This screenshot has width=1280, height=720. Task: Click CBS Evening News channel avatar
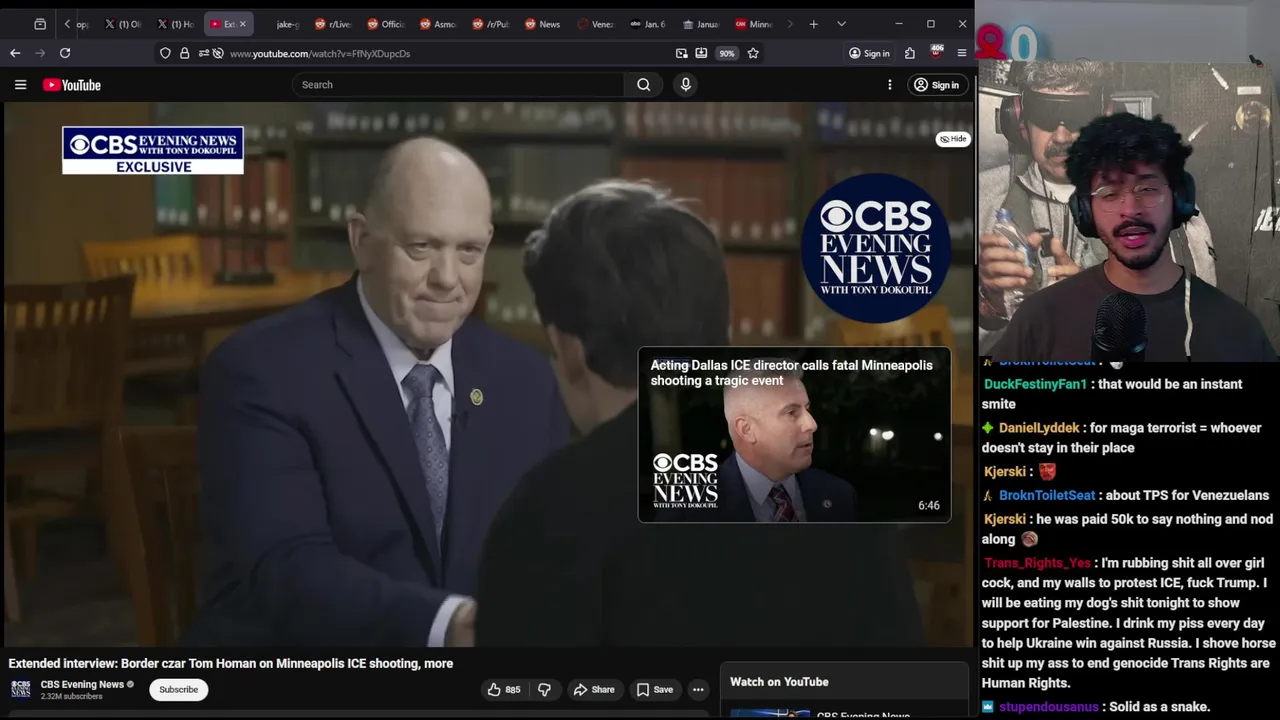click(x=20, y=689)
